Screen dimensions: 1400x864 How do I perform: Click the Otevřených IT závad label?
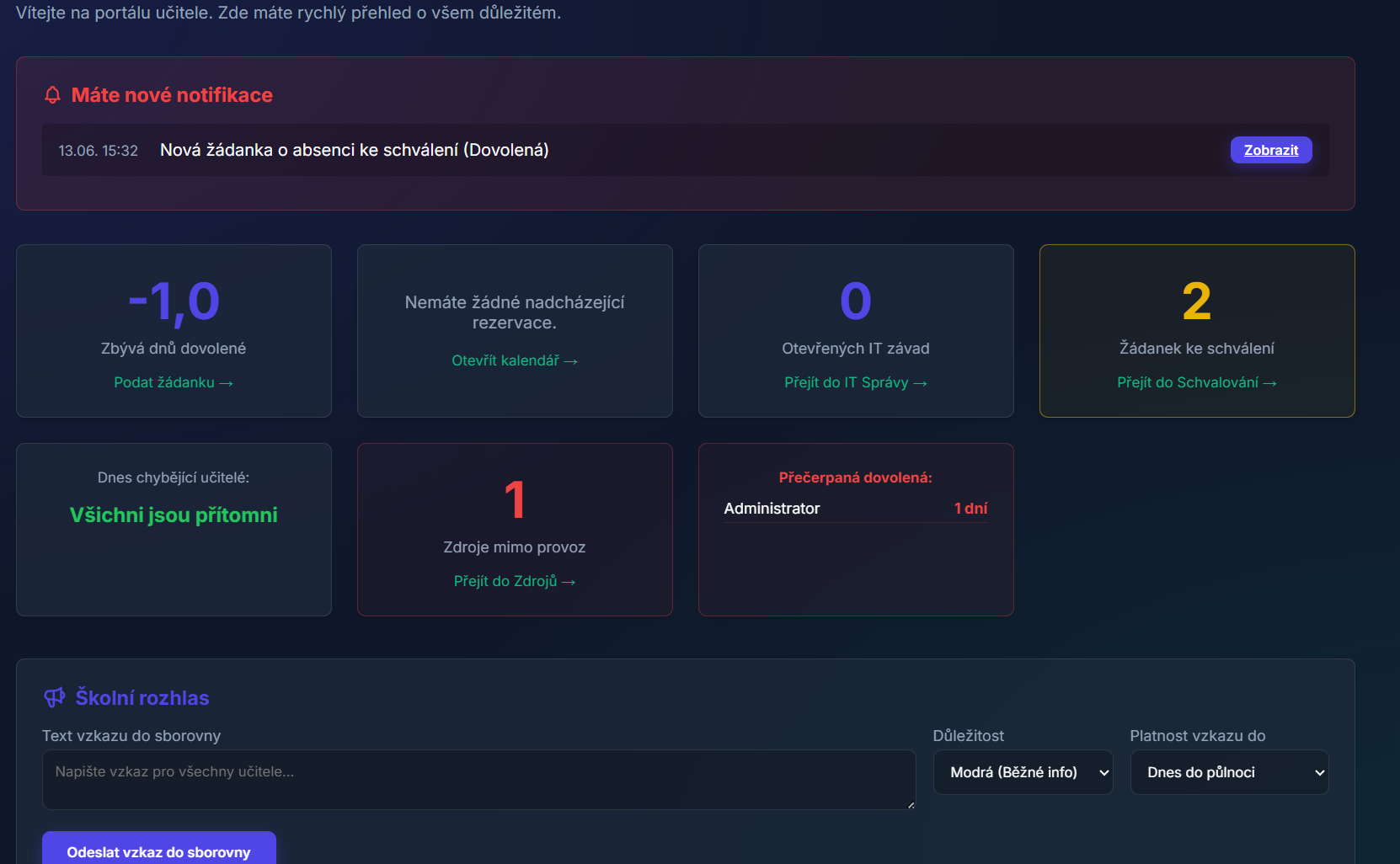click(856, 349)
